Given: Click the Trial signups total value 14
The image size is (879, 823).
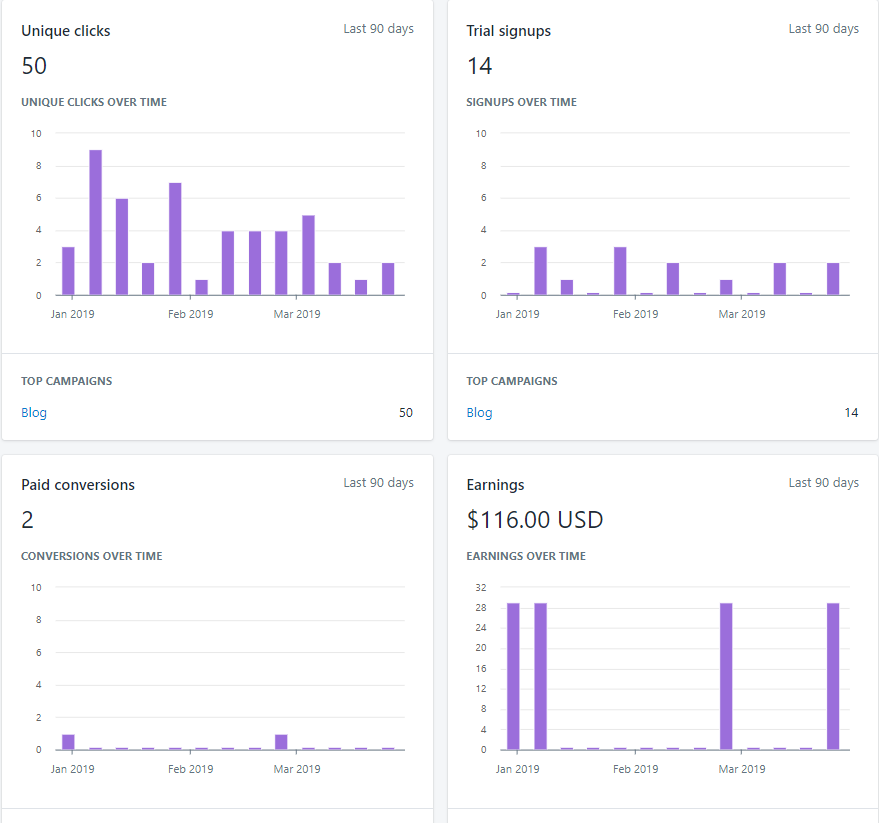Looking at the screenshot, I should click(x=479, y=66).
